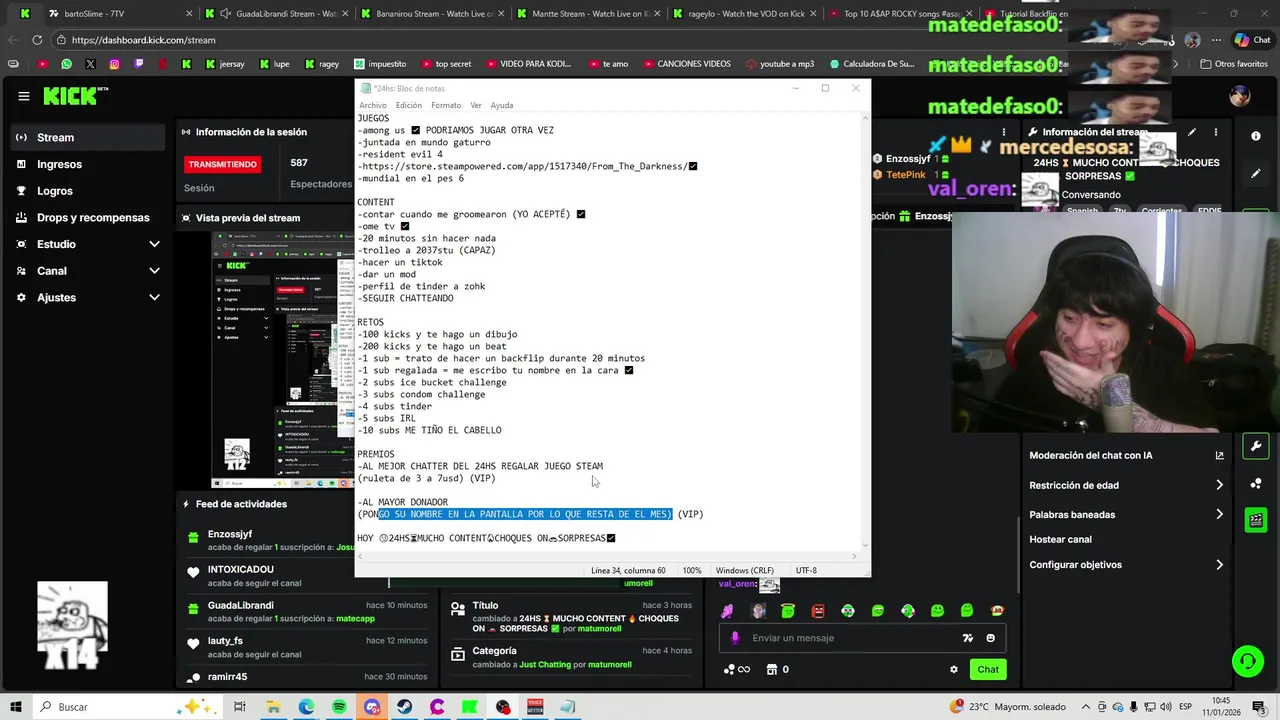
Task: Click the green clapperboard icon in right rail
Action: pos(1256,520)
